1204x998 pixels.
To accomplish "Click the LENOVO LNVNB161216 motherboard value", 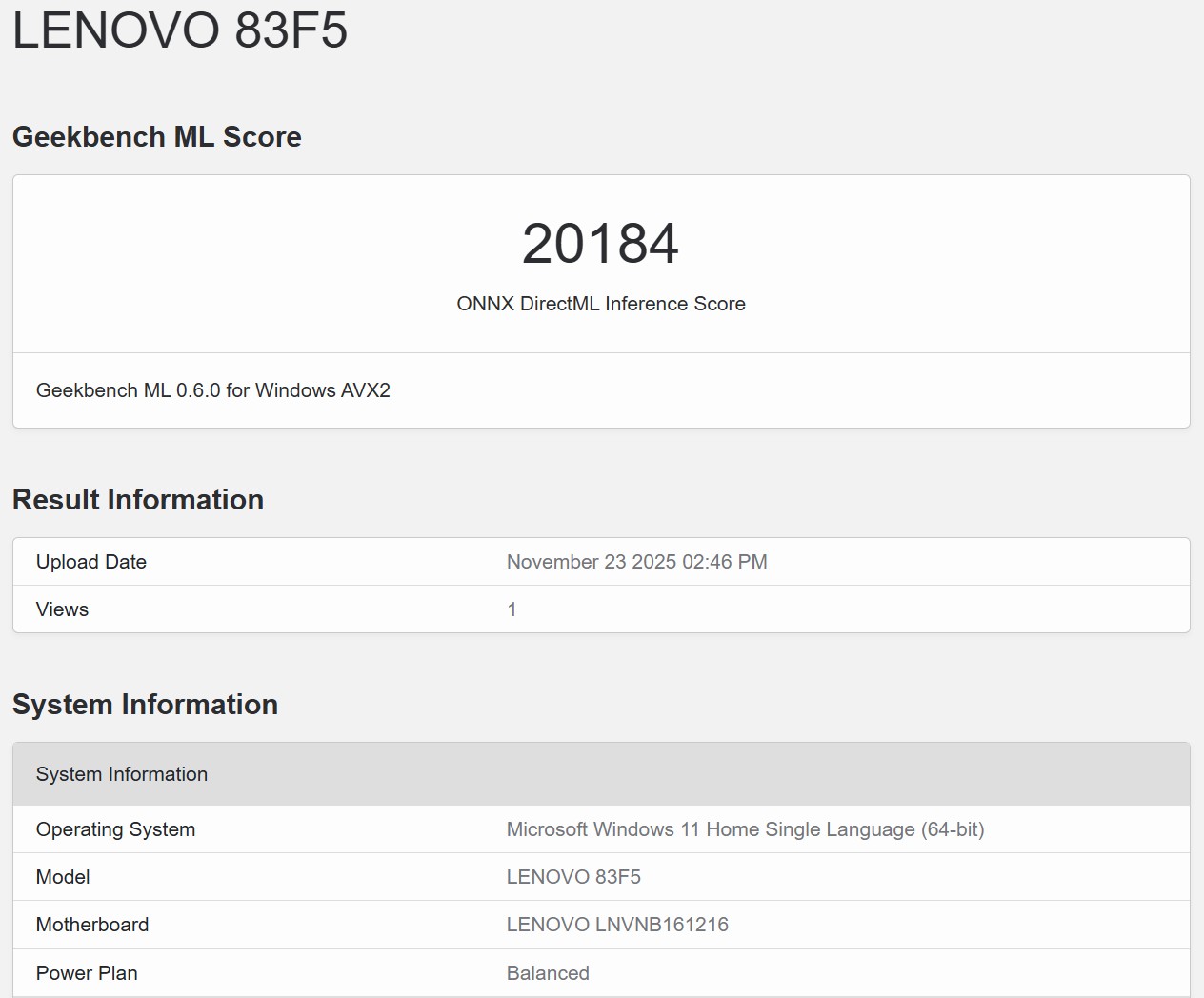I will pyautogui.click(x=617, y=925).
